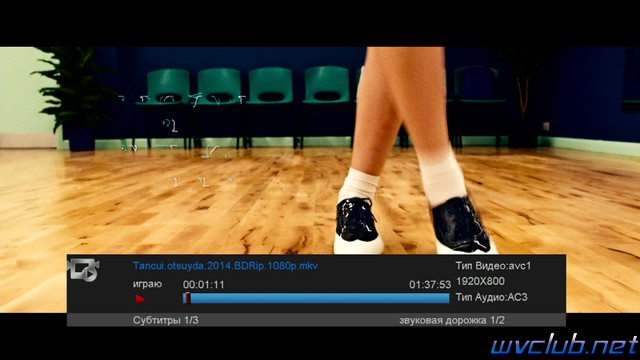Click the far right end of progress bar

pyautogui.click(x=448, y=298)
